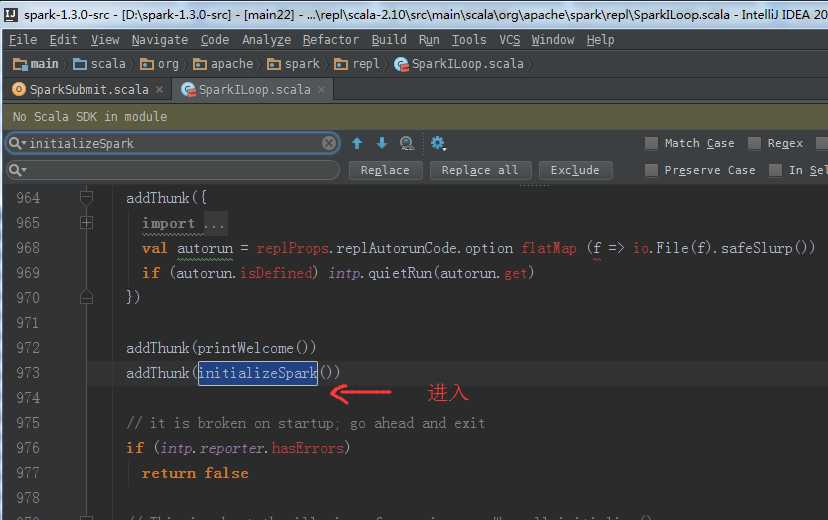
Task: Click the search field containing initializeSpark
Action: tap(173, 143)
